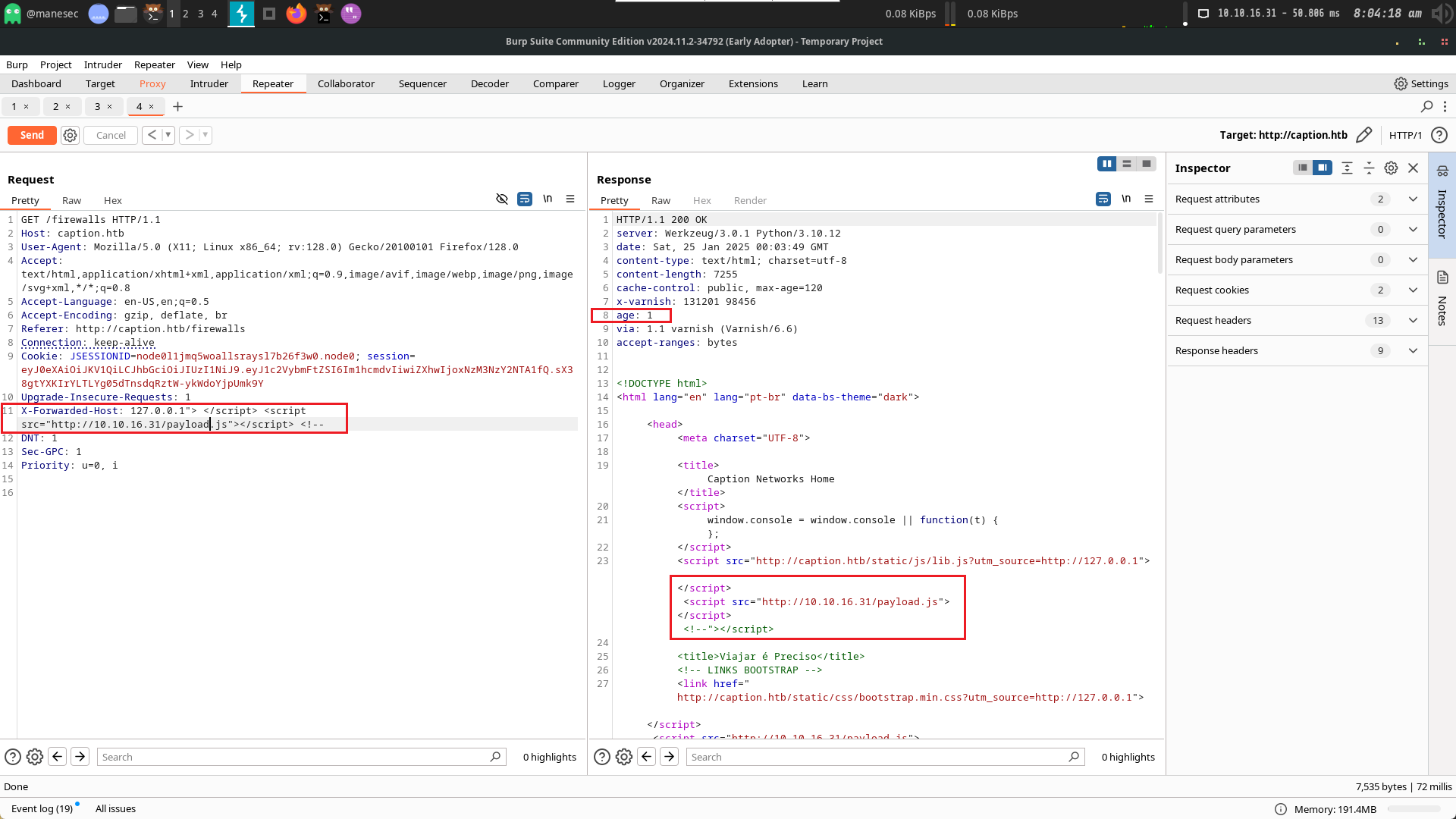Open the Project menu
1456x819 pixels.
(55, 65)
